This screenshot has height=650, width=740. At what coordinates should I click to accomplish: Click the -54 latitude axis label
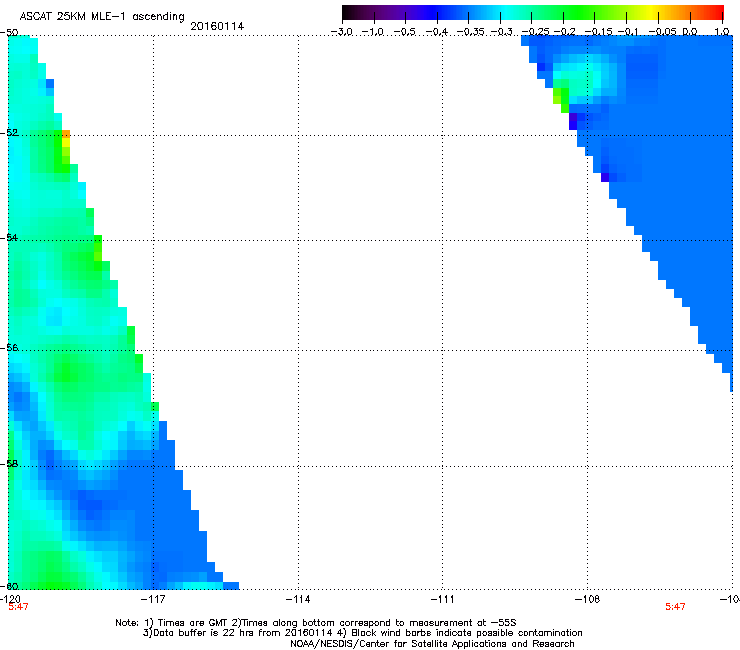[9, 237]
